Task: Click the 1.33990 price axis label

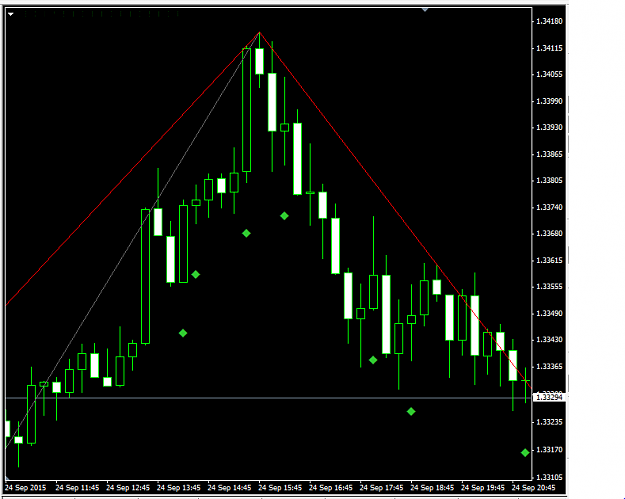Action: point(550,101)
